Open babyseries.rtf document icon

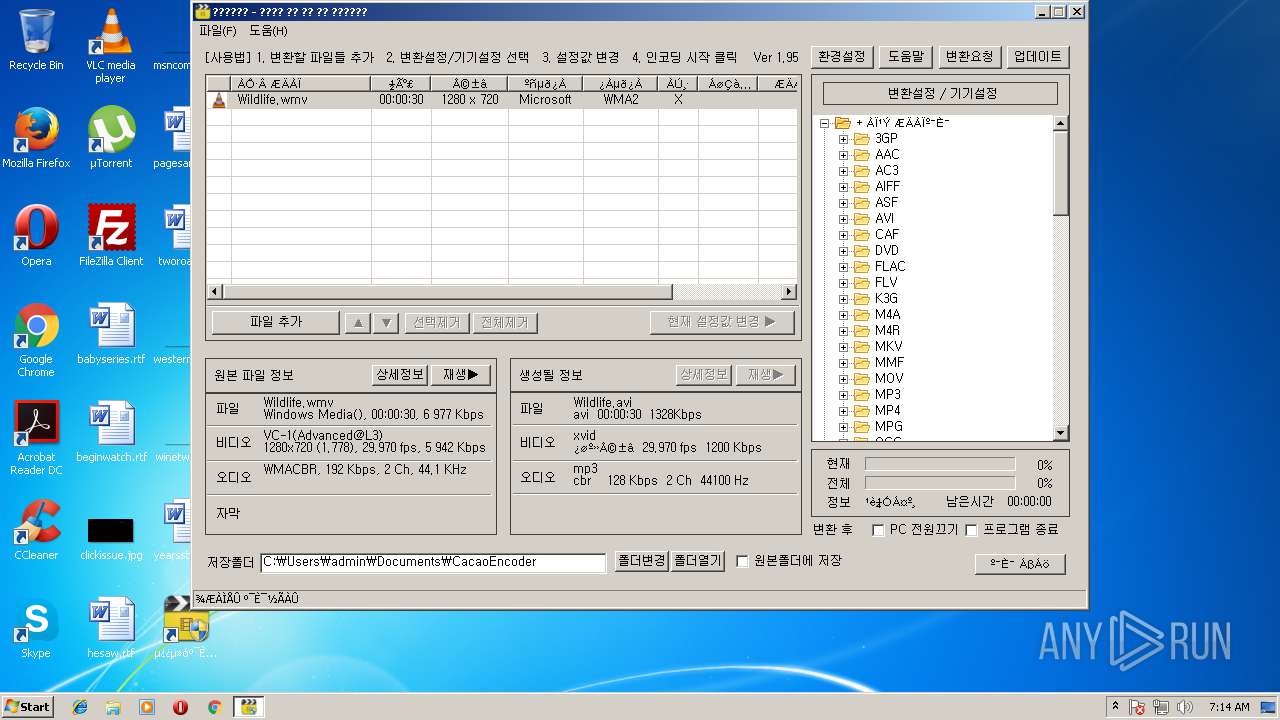tap(110, 334)
